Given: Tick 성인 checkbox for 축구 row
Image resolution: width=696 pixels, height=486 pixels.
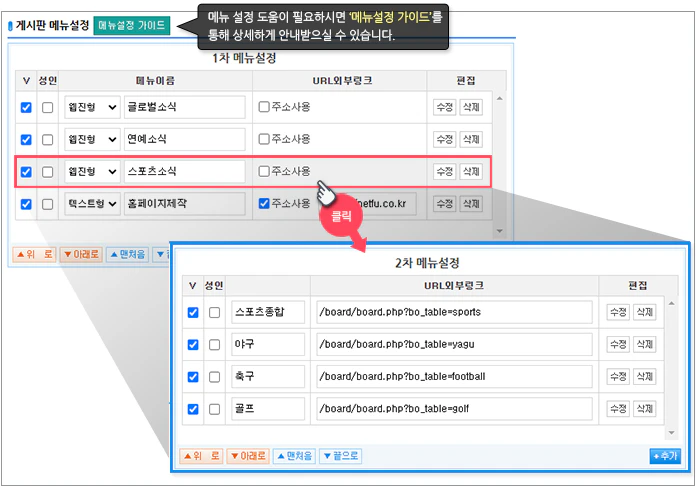Looking at the screenshot, I should 214,377.
